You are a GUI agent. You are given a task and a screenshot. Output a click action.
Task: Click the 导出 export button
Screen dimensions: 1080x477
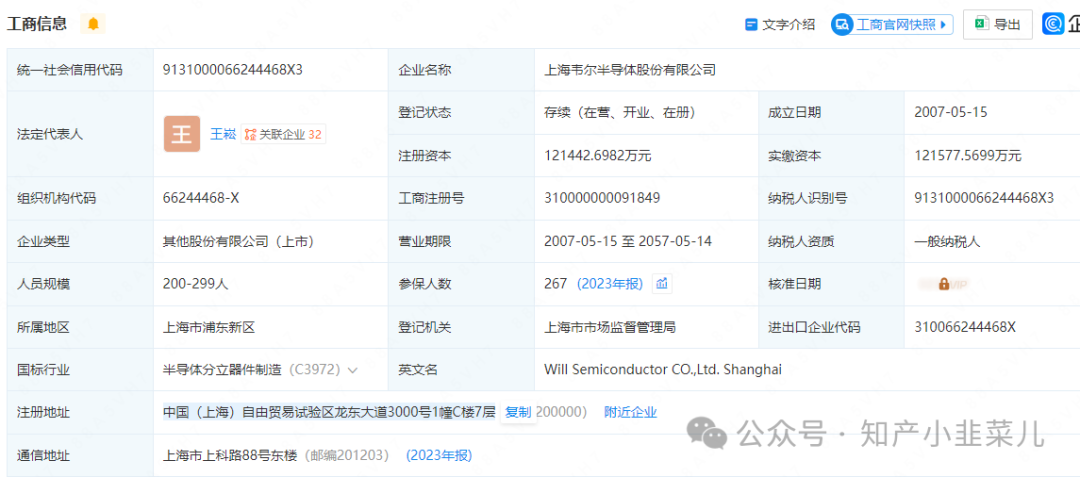pyautogui.click(x=997, y=25)
